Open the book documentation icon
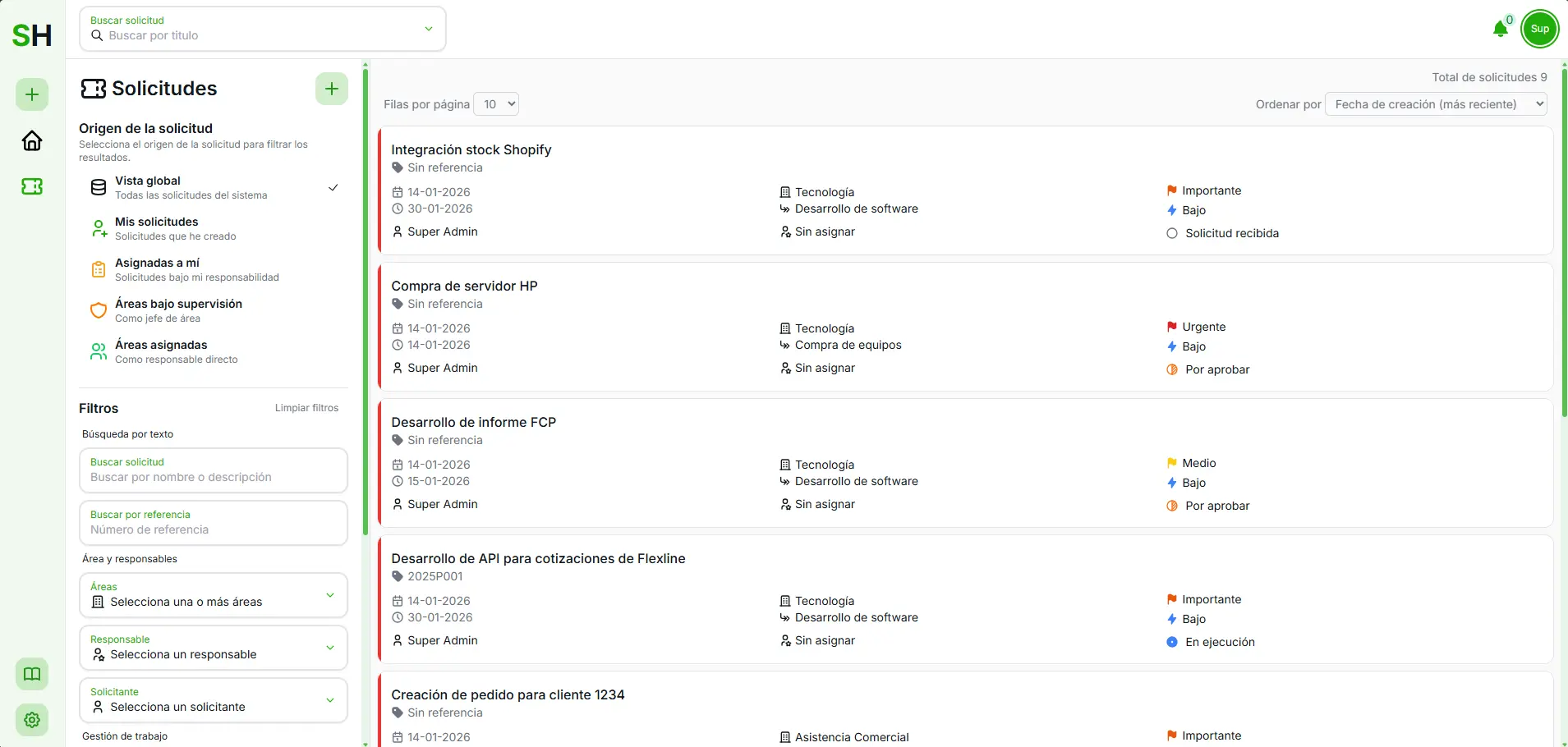Image resolution: width=1568 pixels, height=747 pixels. (32, 674)
